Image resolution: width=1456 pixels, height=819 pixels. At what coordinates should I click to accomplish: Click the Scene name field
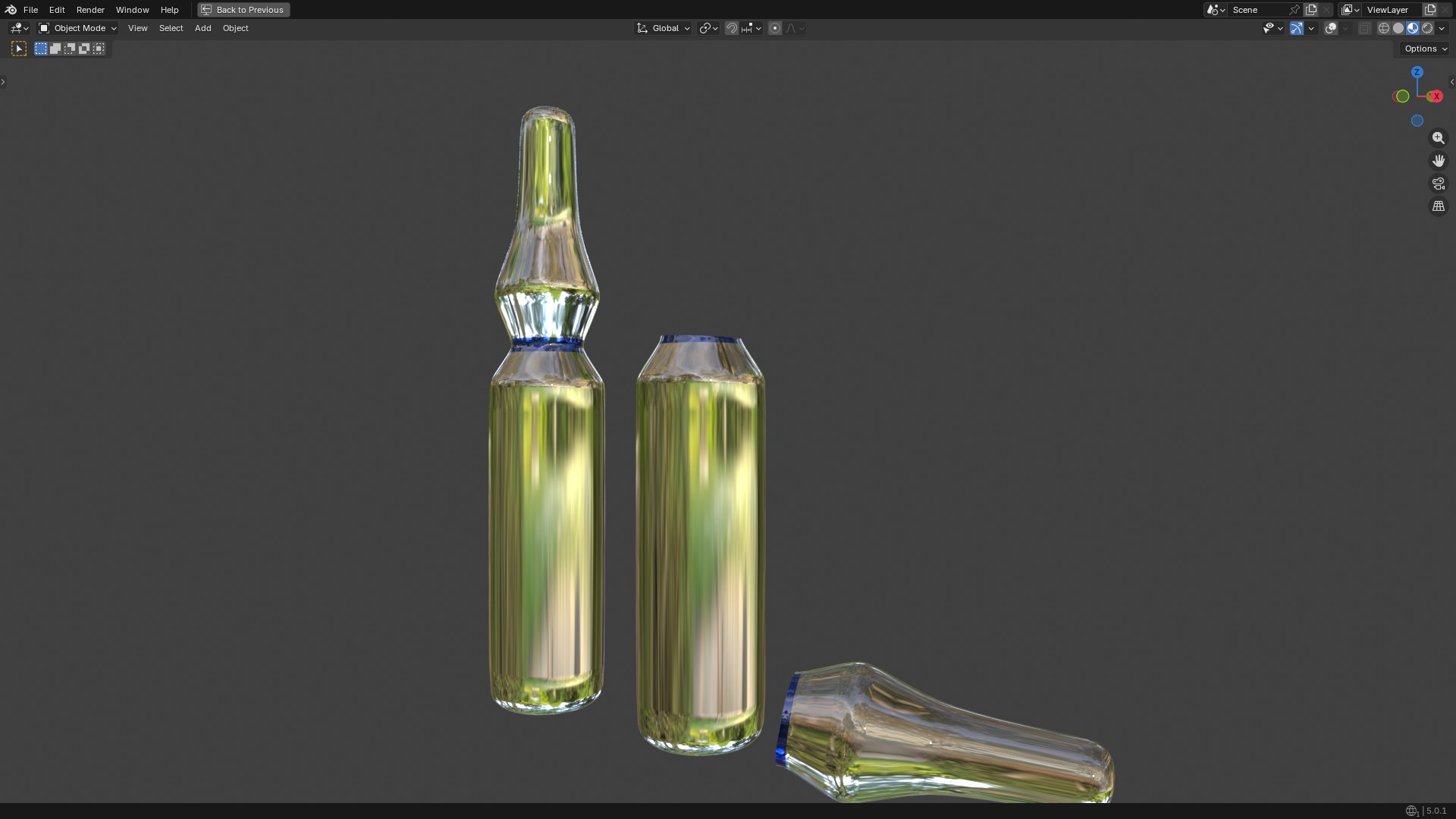coord(1257,10)
